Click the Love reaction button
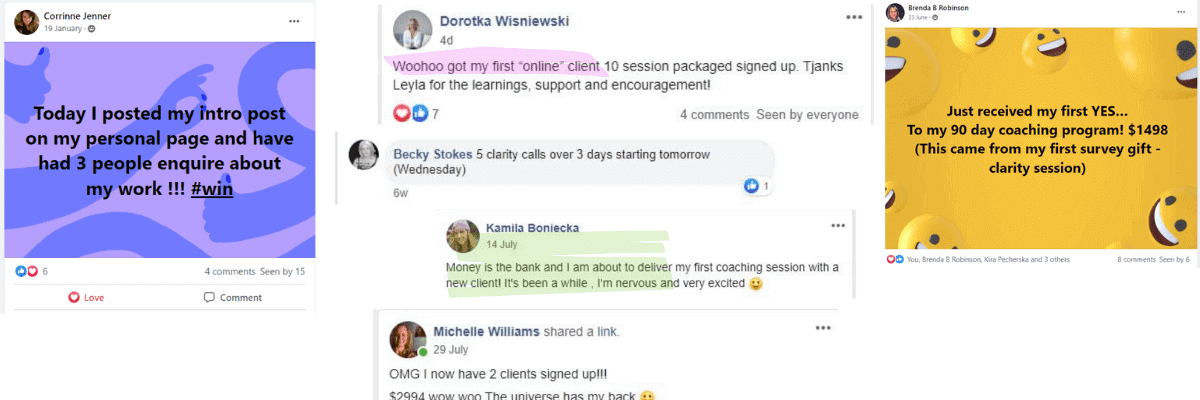 (86, 297)
